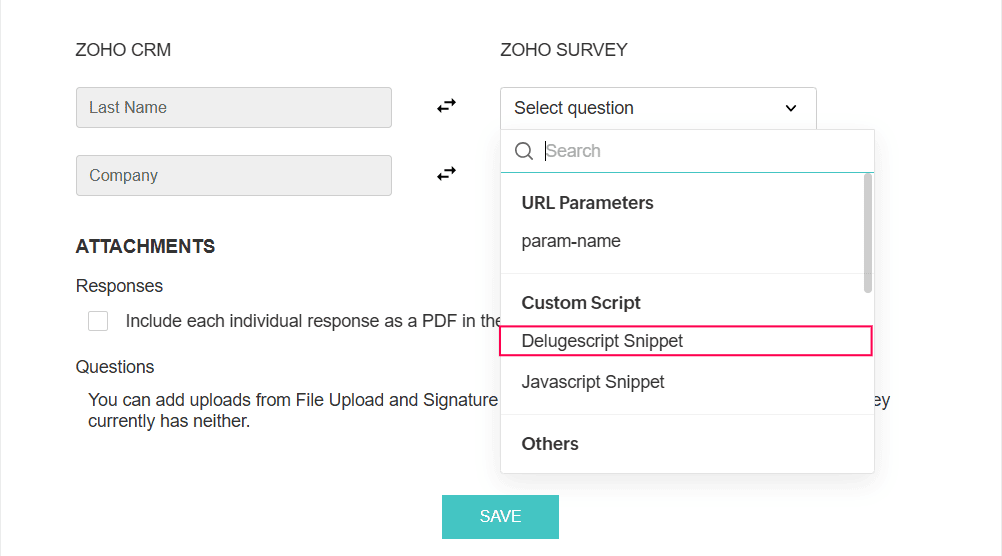Screen dimensions: 1002x556
Task: Enable including each response as a PDF
Action: tap(98, 321)
